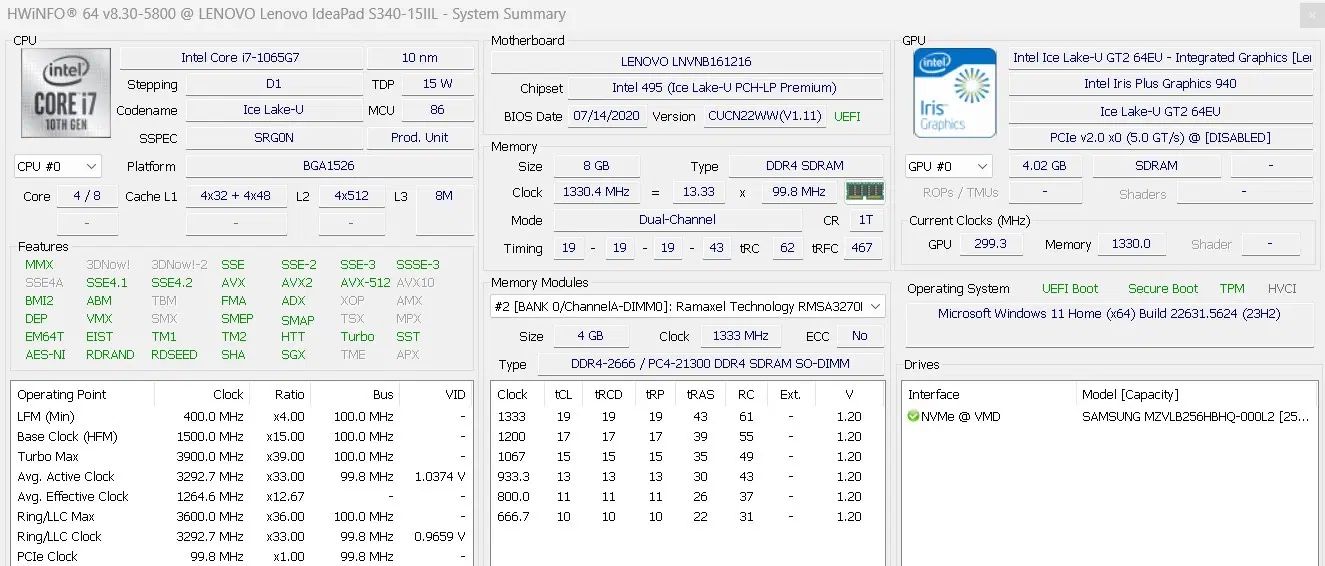Click the module Clock 1333 MHz value
Image resolution: width=1325 pixels, height=566 pixels.
click(741, 336)
